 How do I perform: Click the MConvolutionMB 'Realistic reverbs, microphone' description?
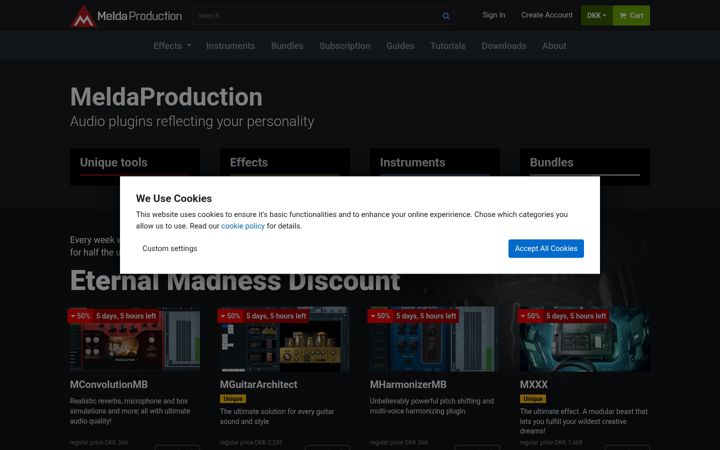130,411
